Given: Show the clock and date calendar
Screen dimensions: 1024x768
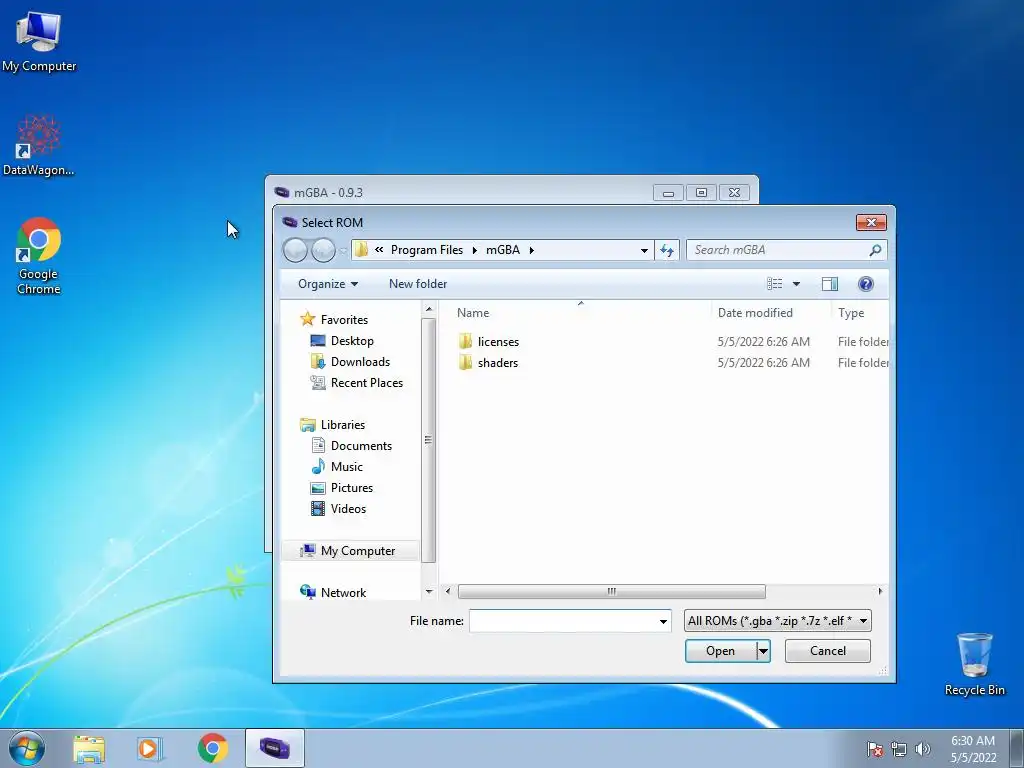Looking at the screenshot, I should click(973, 749).
